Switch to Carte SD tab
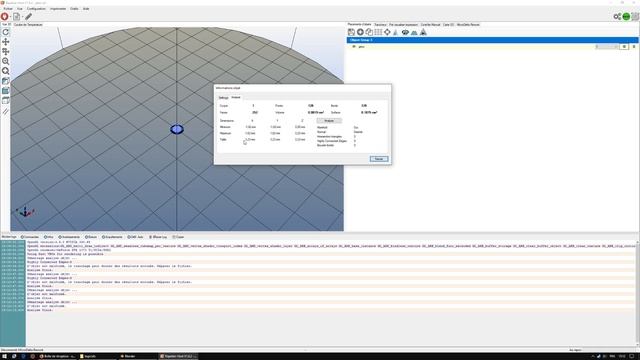Screen dimensions: 640x360 pos(448,24)
